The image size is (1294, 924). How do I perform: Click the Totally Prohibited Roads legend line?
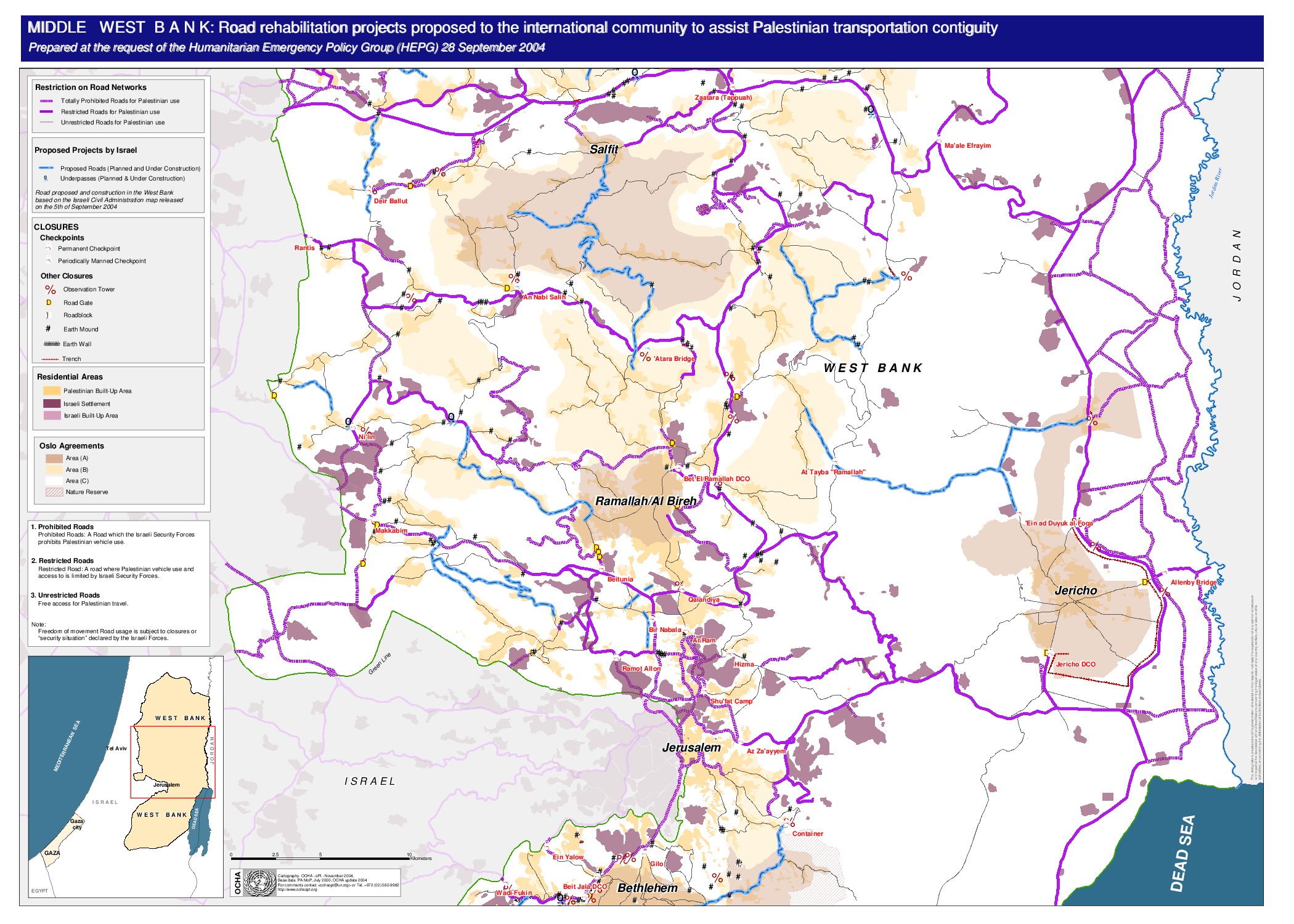47,101
